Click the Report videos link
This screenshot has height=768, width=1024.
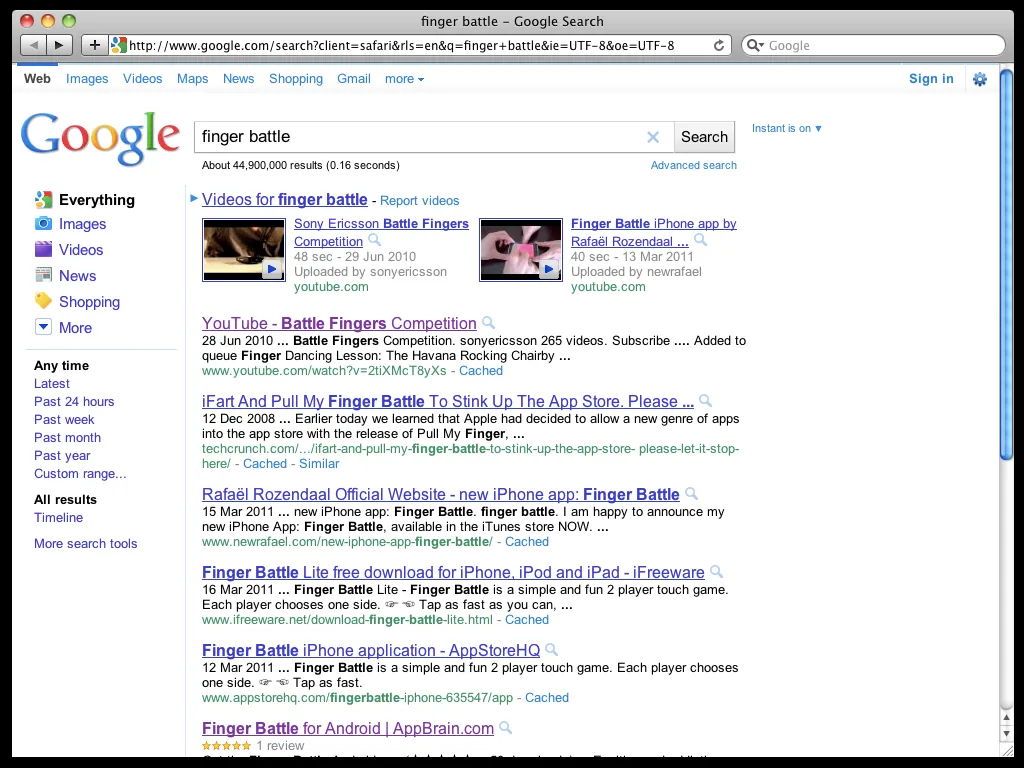pyautogui.click(x=419, y=200)
